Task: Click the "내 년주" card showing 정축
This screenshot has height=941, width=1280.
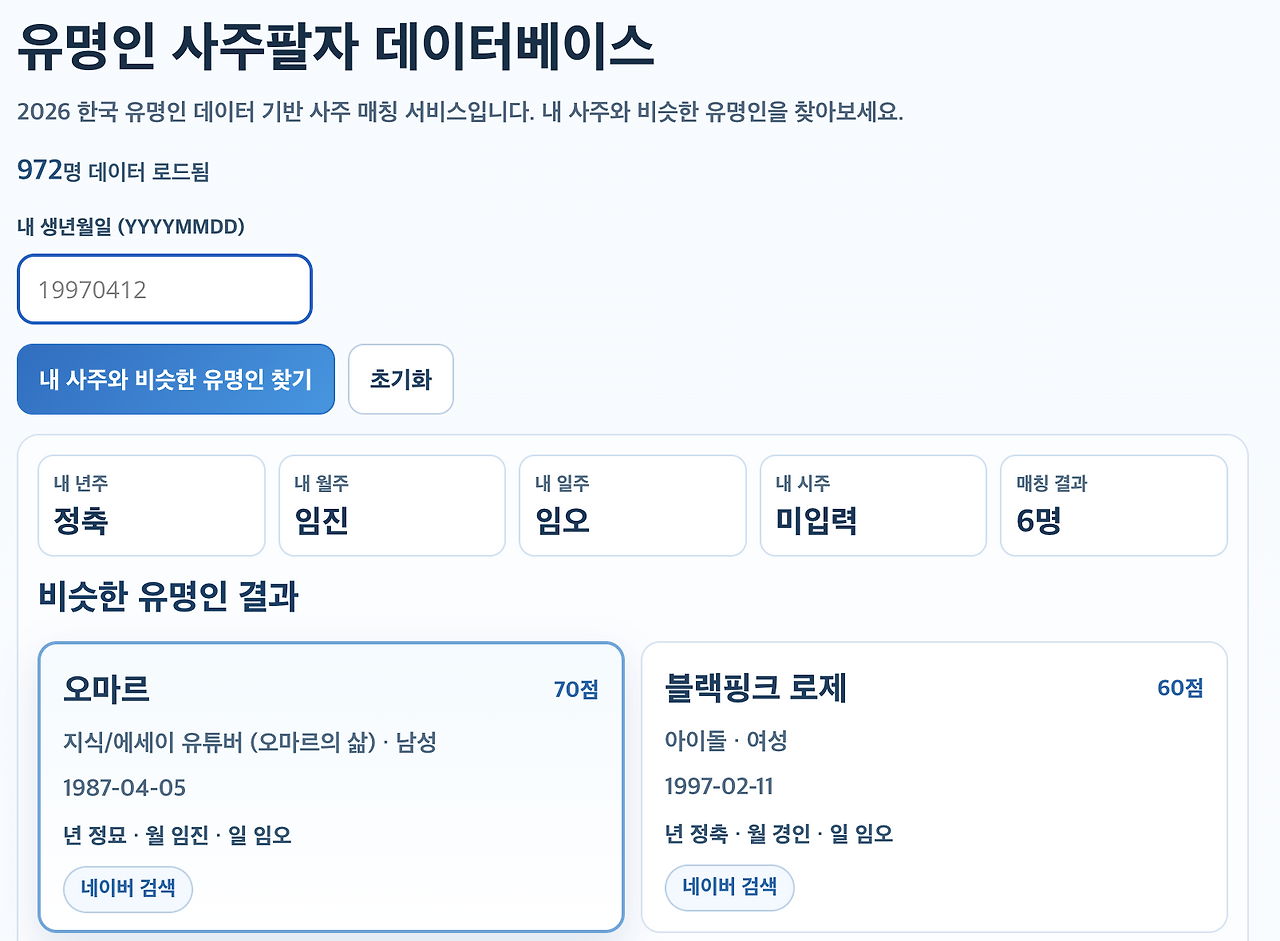Action: point(151,505)
